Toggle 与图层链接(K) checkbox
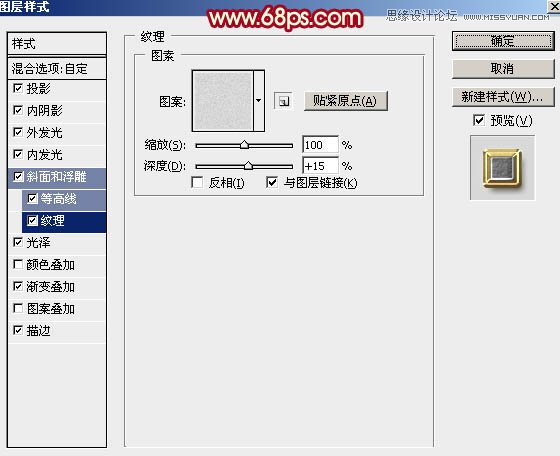Image resolution: width=560 pixels, height=456 pixels. click(272, 182)
